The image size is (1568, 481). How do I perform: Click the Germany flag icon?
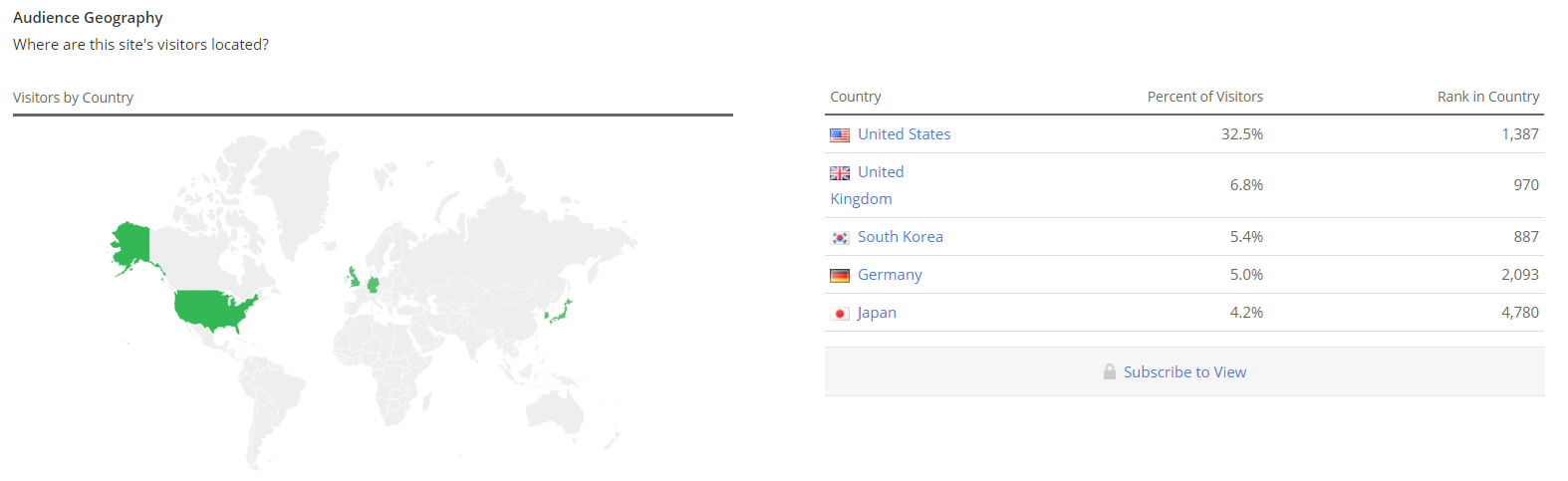point(840,275)
